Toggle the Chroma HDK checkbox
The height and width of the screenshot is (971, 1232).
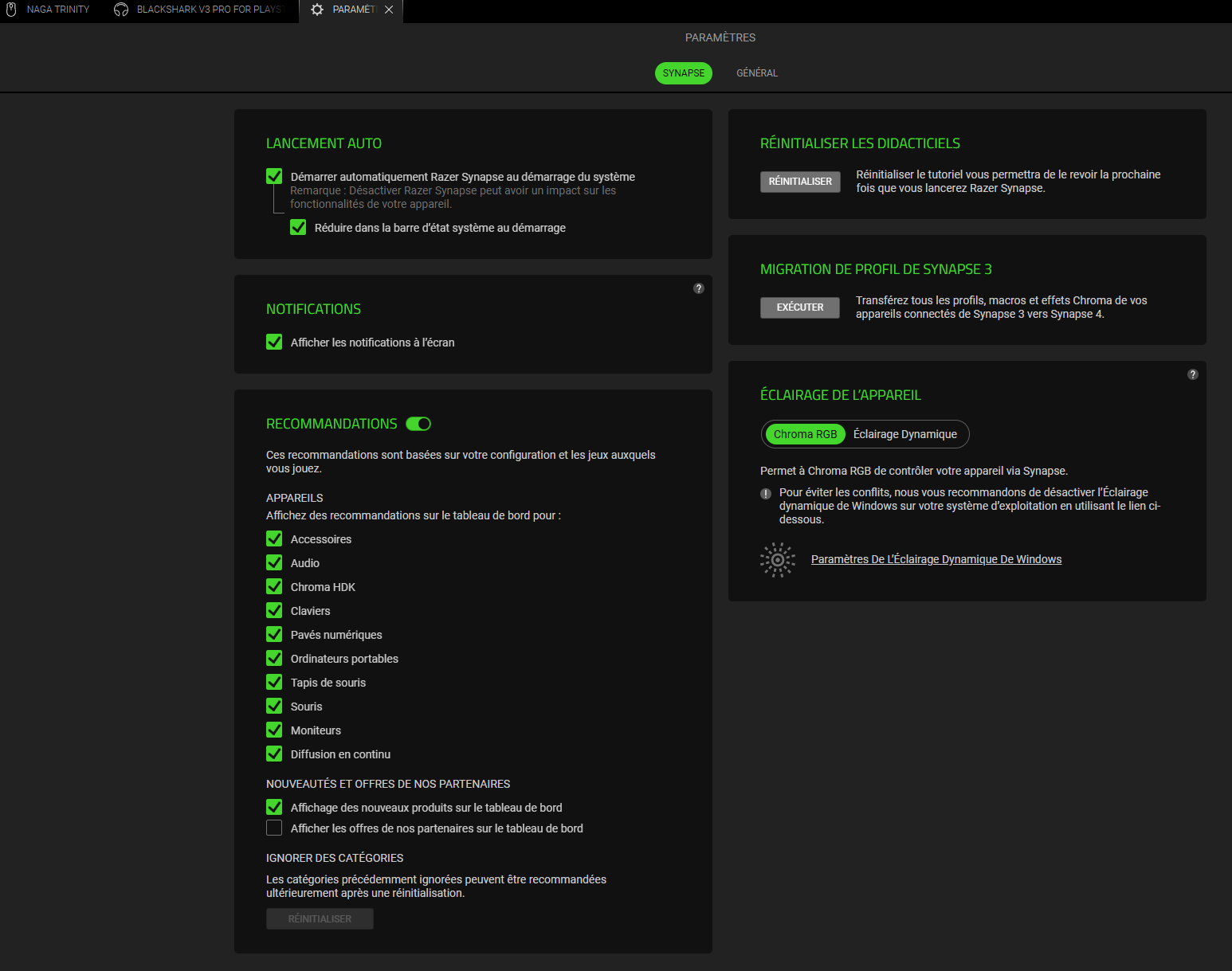pyautogui.click(x=274, y=586)
